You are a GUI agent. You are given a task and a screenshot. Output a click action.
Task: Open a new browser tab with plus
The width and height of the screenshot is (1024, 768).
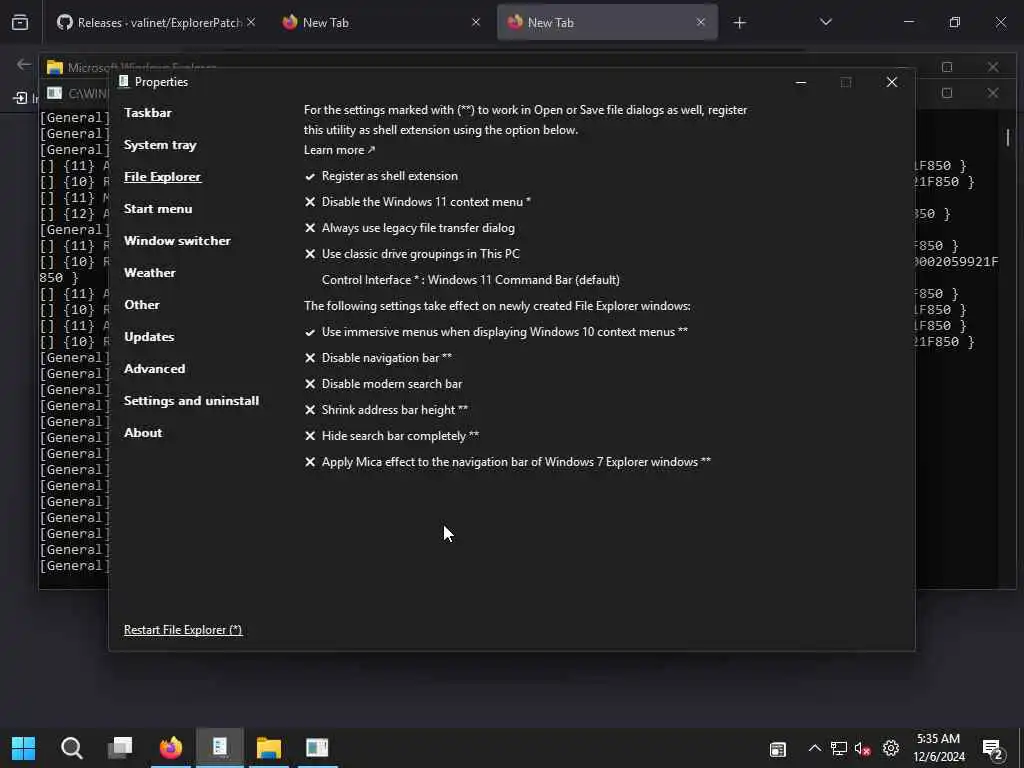(739, 23)
